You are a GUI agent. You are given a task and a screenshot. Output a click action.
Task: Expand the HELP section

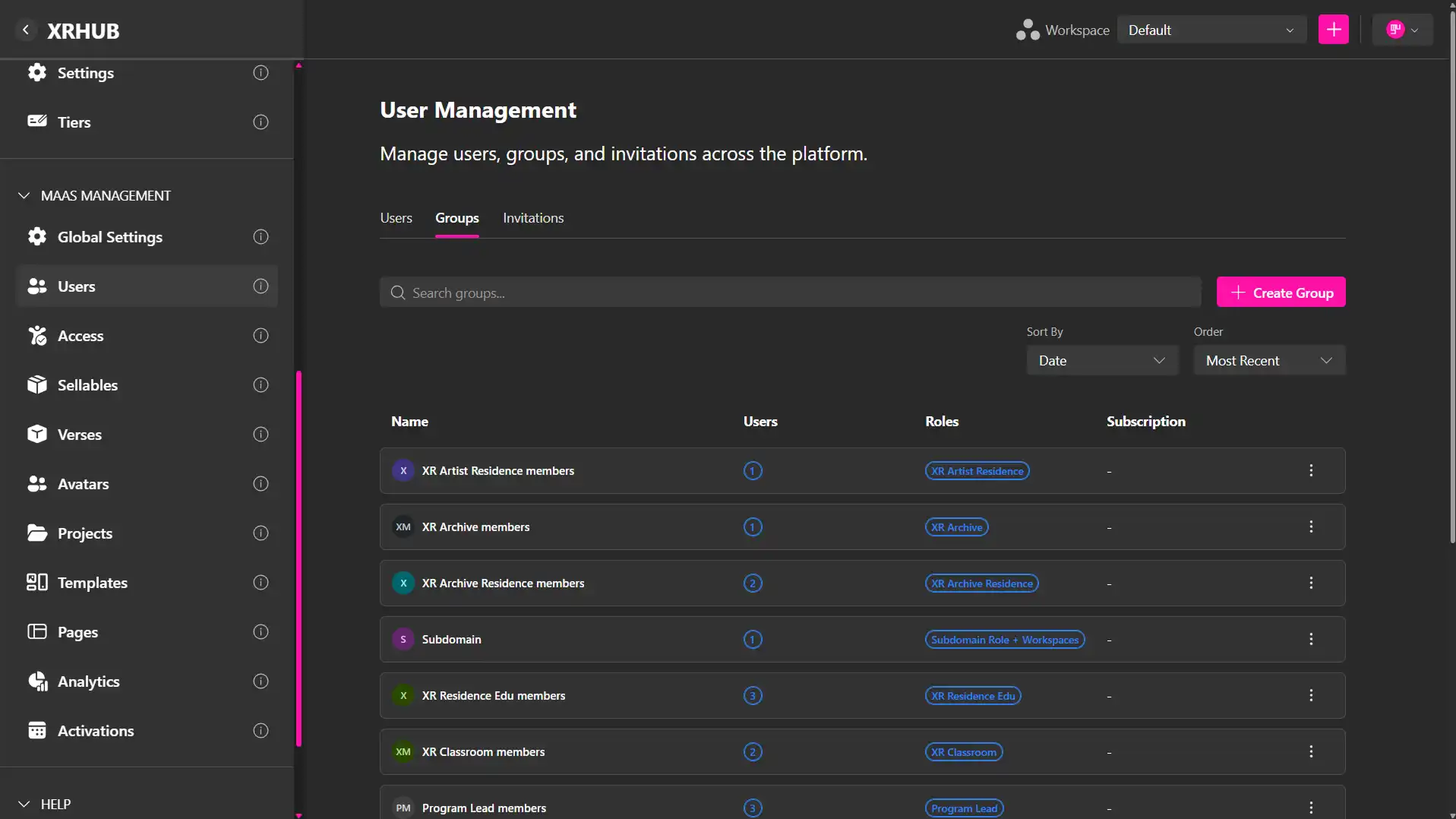[x=45, y=804]
